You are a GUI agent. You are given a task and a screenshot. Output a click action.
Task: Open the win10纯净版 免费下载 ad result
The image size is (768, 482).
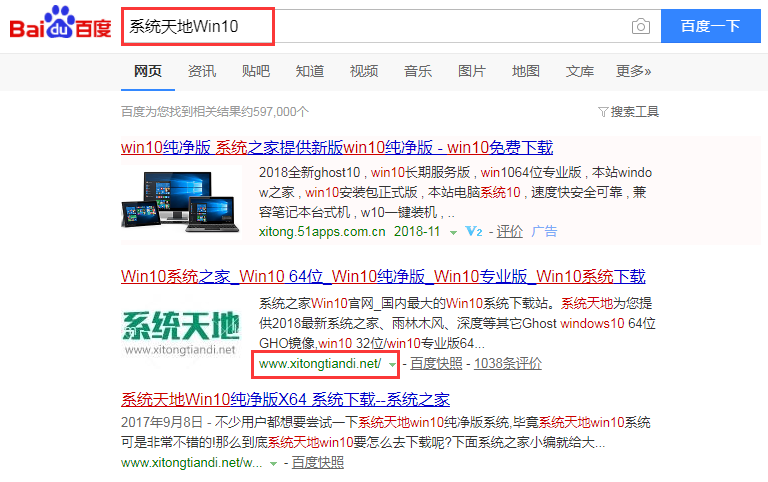337,148
